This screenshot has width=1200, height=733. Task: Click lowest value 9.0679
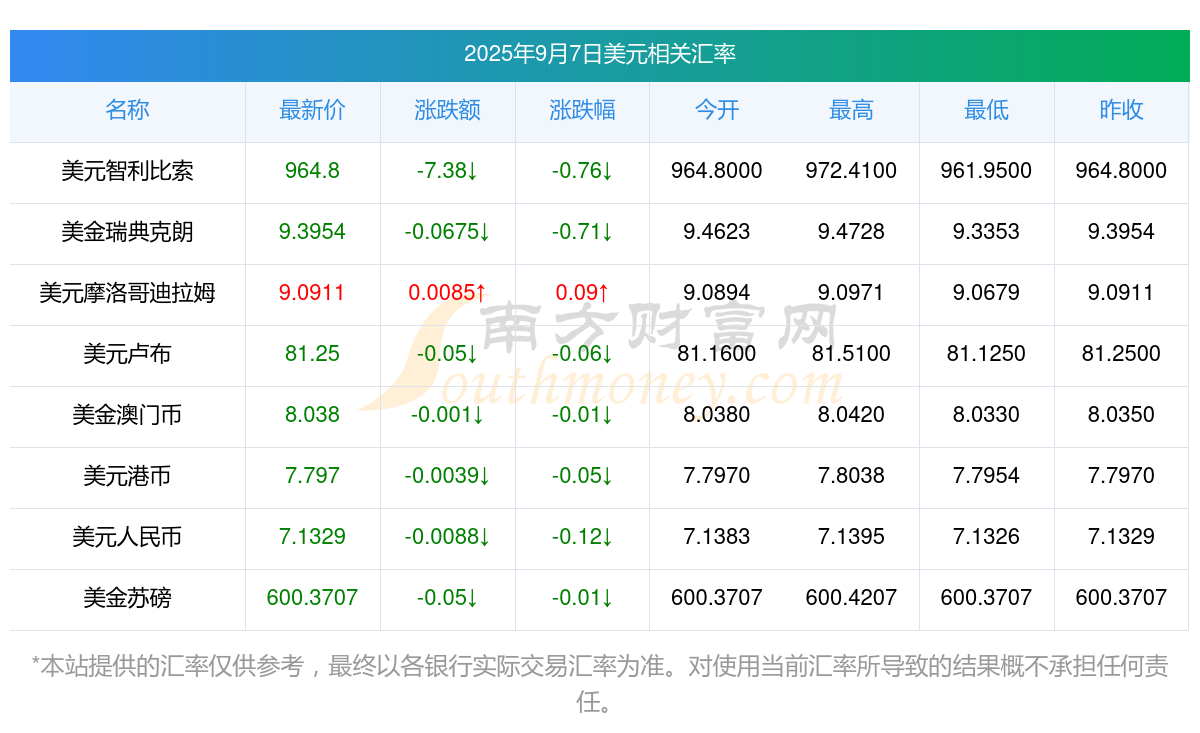point(986,293)
